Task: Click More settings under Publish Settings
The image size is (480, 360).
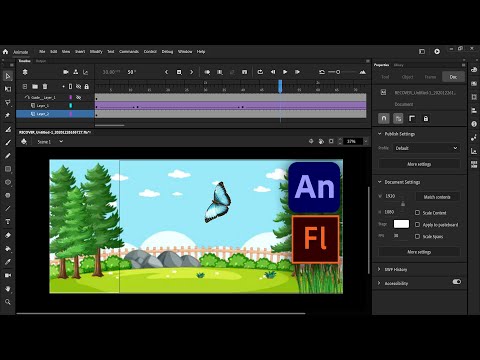Action: point(419,164)
